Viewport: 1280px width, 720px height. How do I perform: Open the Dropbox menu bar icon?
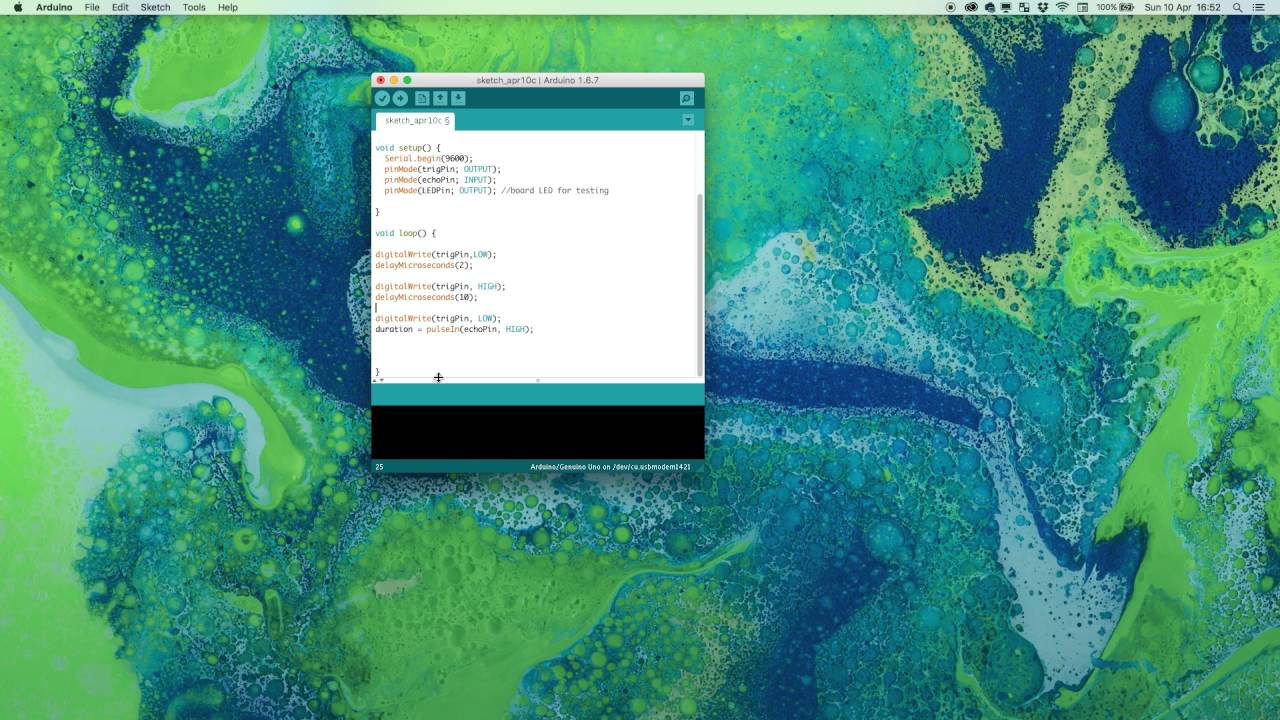[1043, 7]
